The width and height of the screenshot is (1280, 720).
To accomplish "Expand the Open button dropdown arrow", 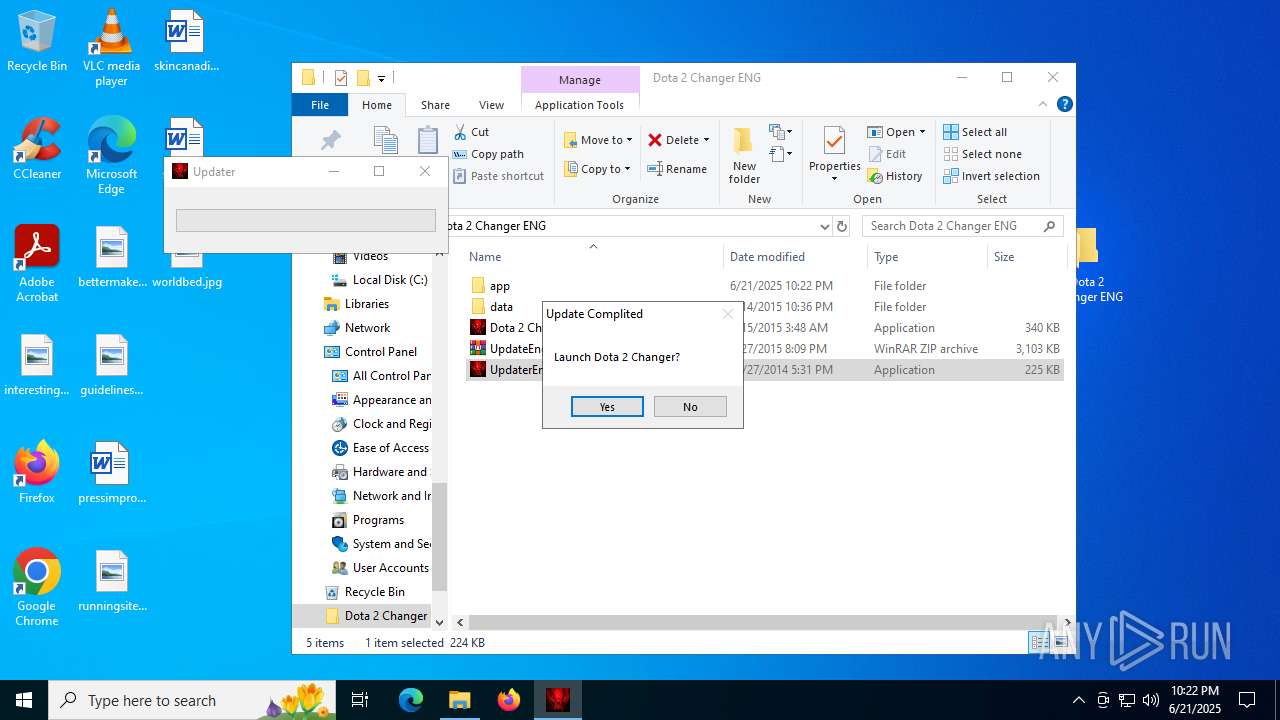I will [x=922, y=132].
